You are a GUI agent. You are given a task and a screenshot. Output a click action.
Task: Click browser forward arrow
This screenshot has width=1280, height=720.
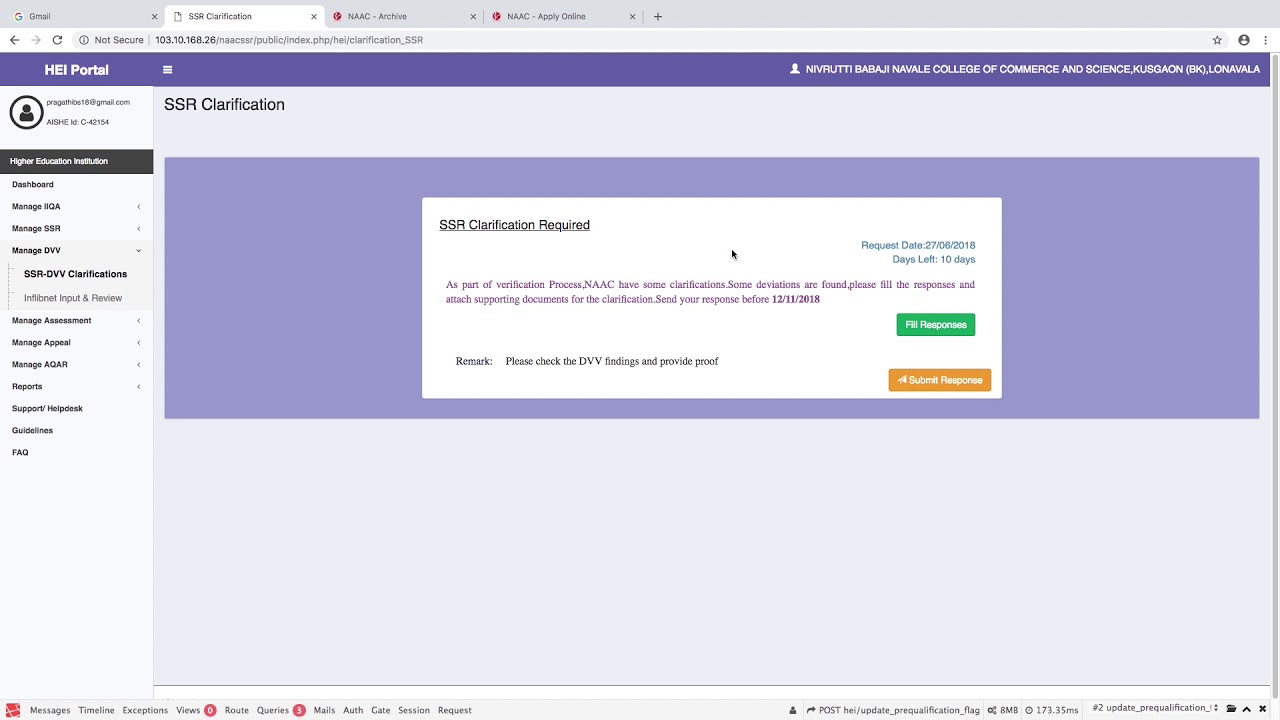36,40
